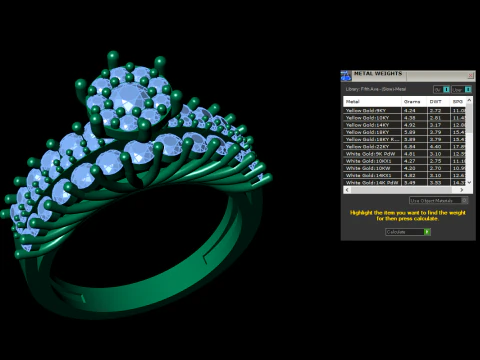Click the 4.24 grams value for 9KY
480x360 pixels.
pyautogui.click(x=410, y=110)
